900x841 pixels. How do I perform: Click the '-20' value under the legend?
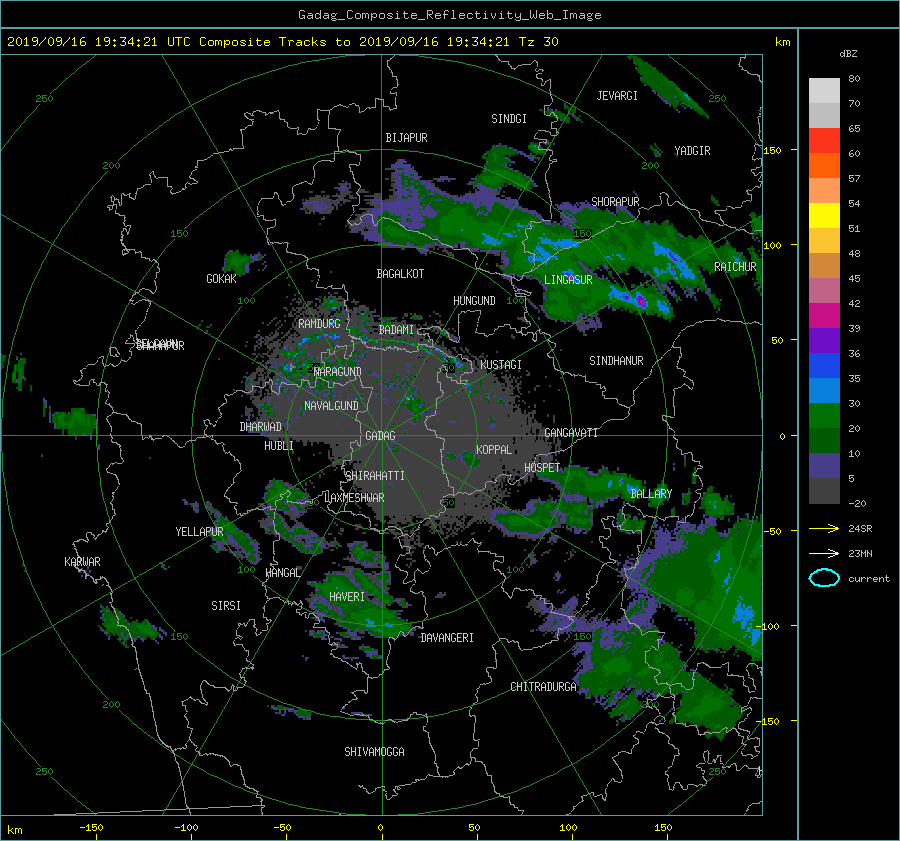[x=857, y=503]
